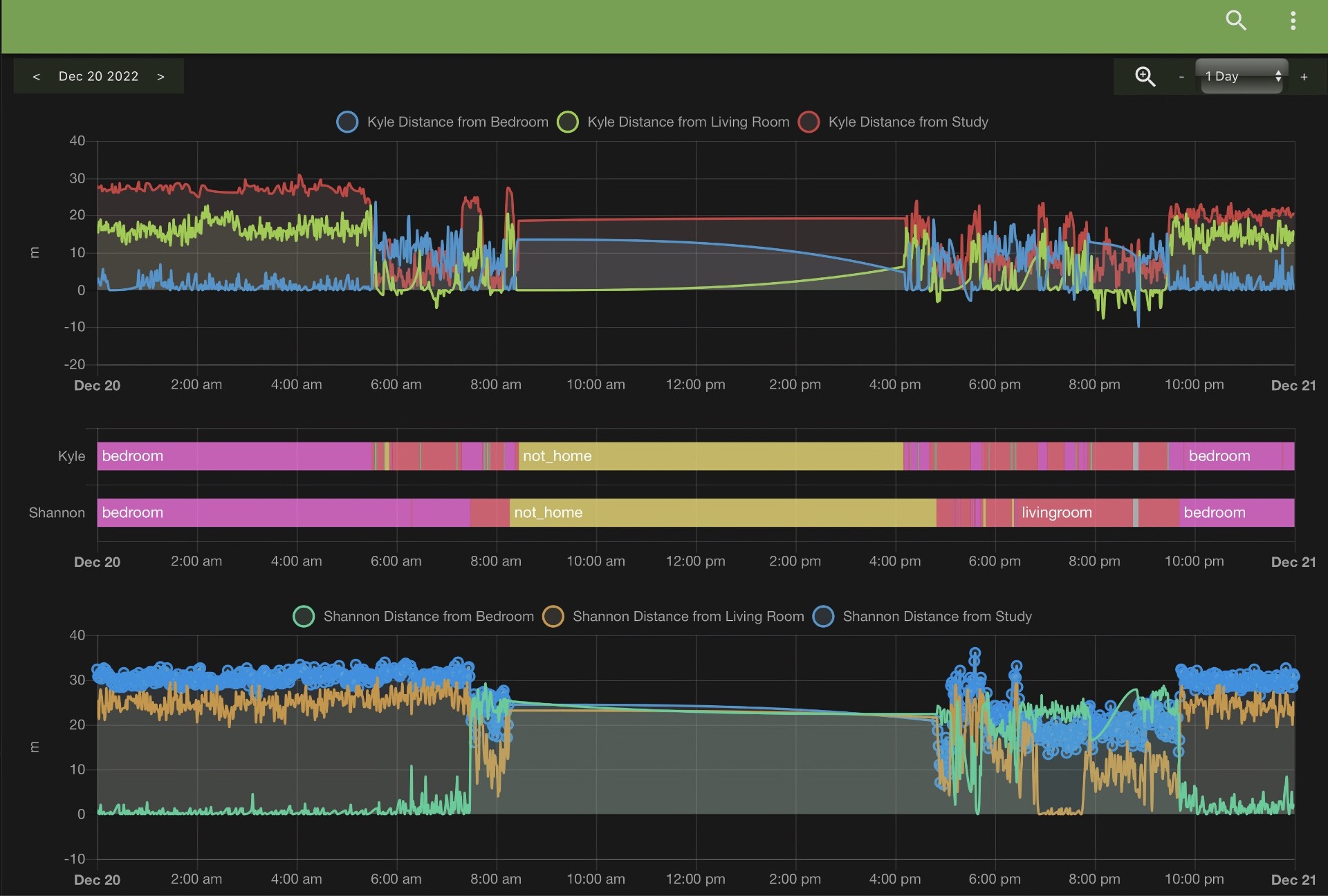Viewport: 1328px width, 896px height.
Task: Increase time range with plus button
Action: pyautogui.click(x=1304, y=77)
